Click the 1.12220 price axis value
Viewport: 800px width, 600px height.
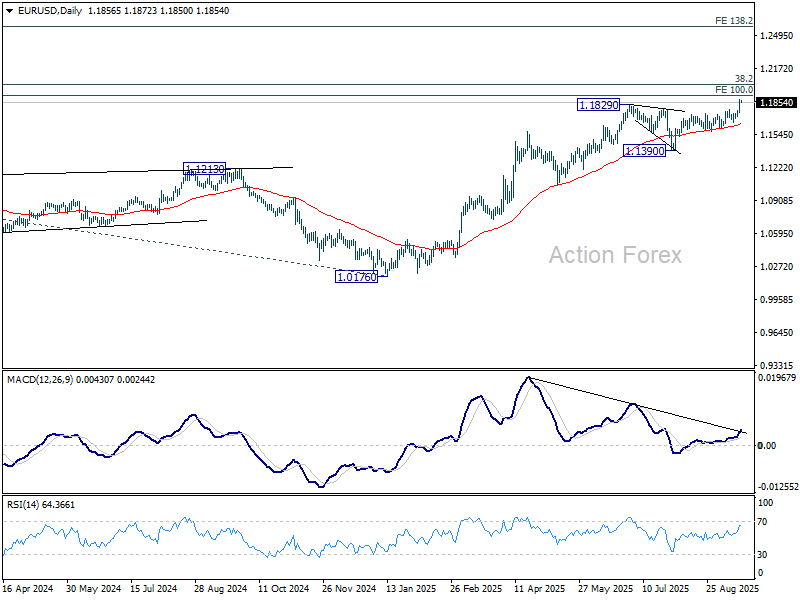pos(777,168)
